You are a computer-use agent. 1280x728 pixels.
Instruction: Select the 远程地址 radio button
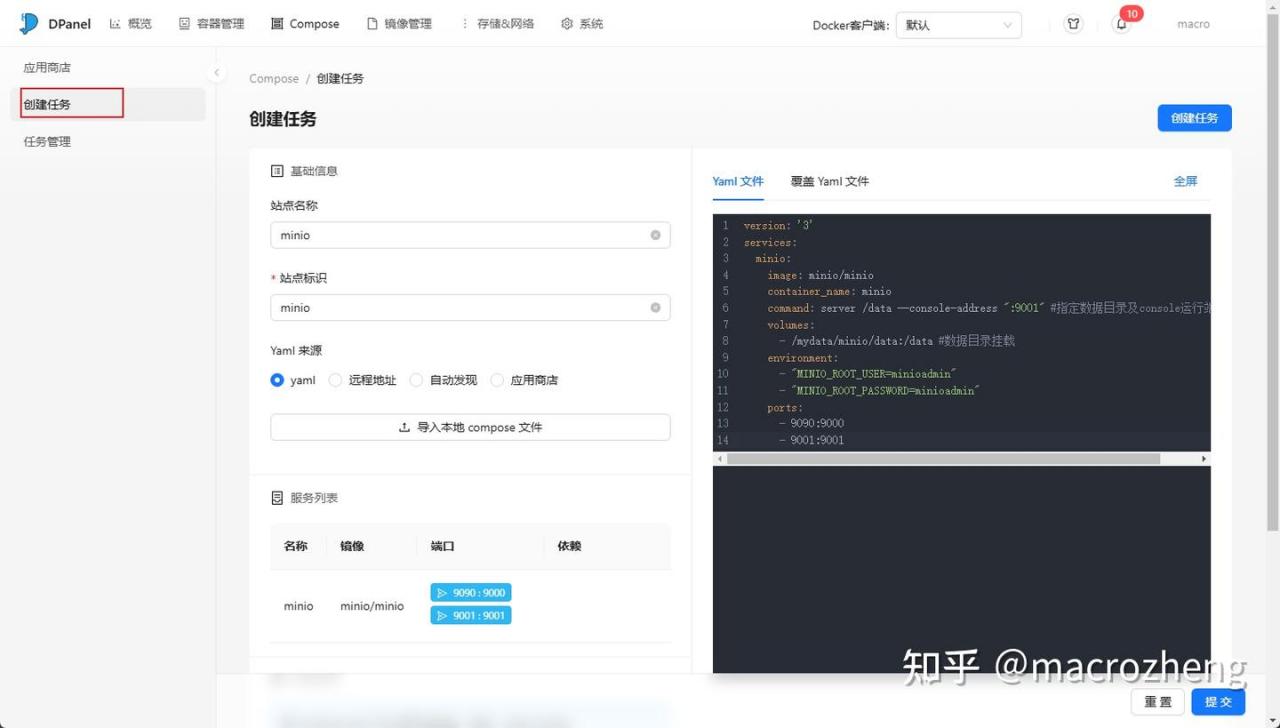335,380
